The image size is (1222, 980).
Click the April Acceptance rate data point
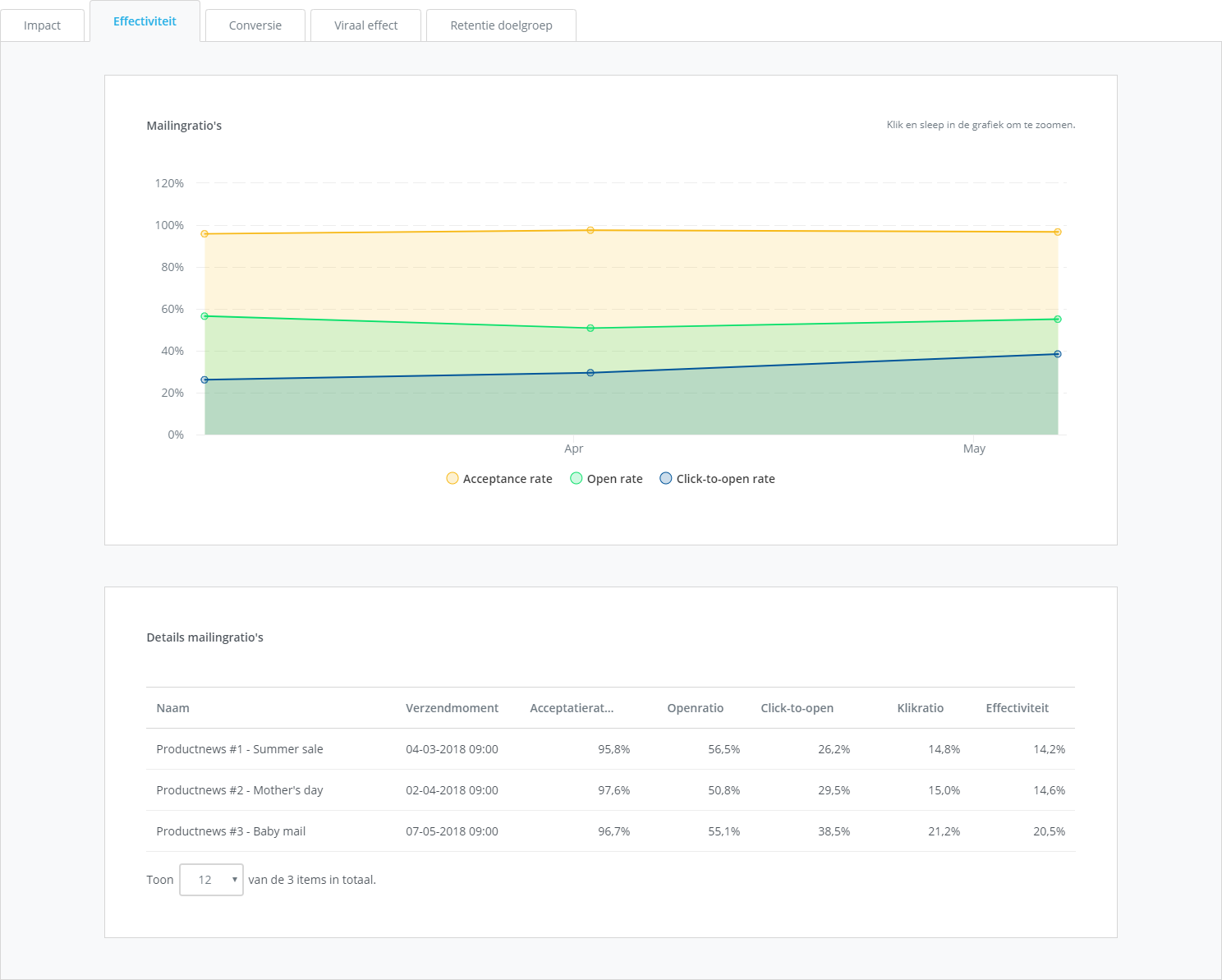590,231
